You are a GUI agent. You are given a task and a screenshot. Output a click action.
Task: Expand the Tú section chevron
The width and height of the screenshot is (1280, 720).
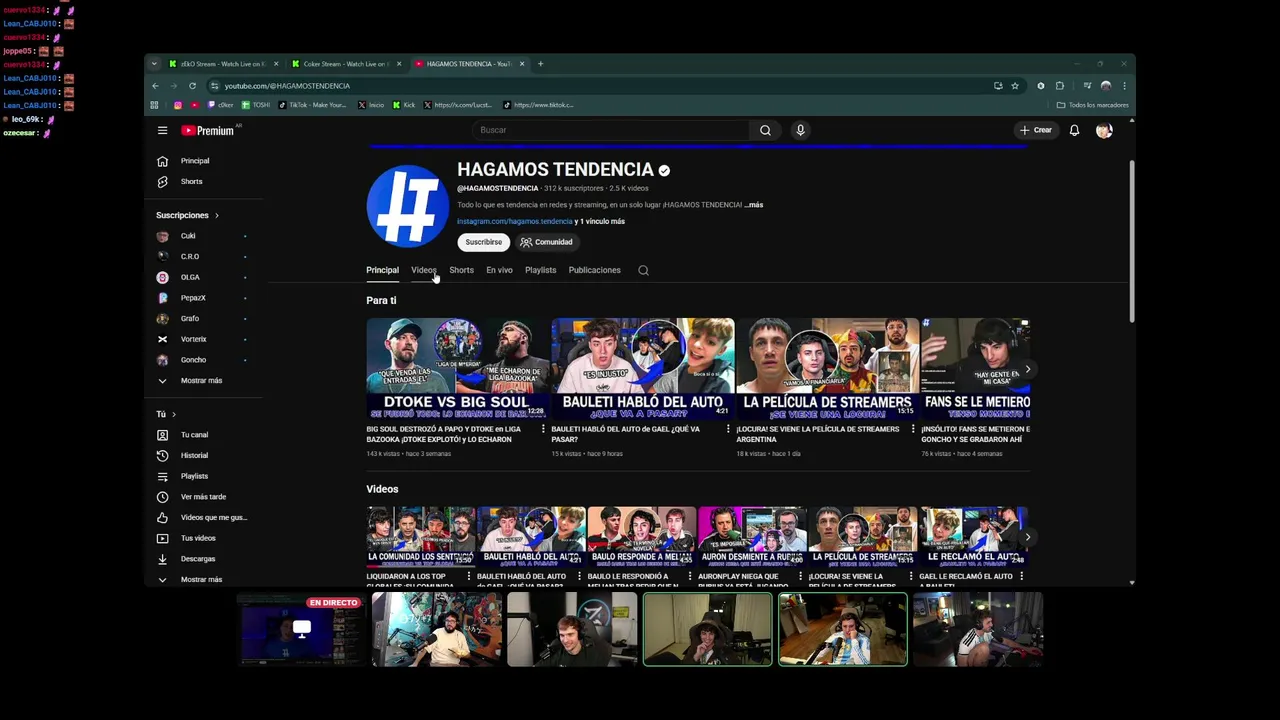[x=173, y=414]
